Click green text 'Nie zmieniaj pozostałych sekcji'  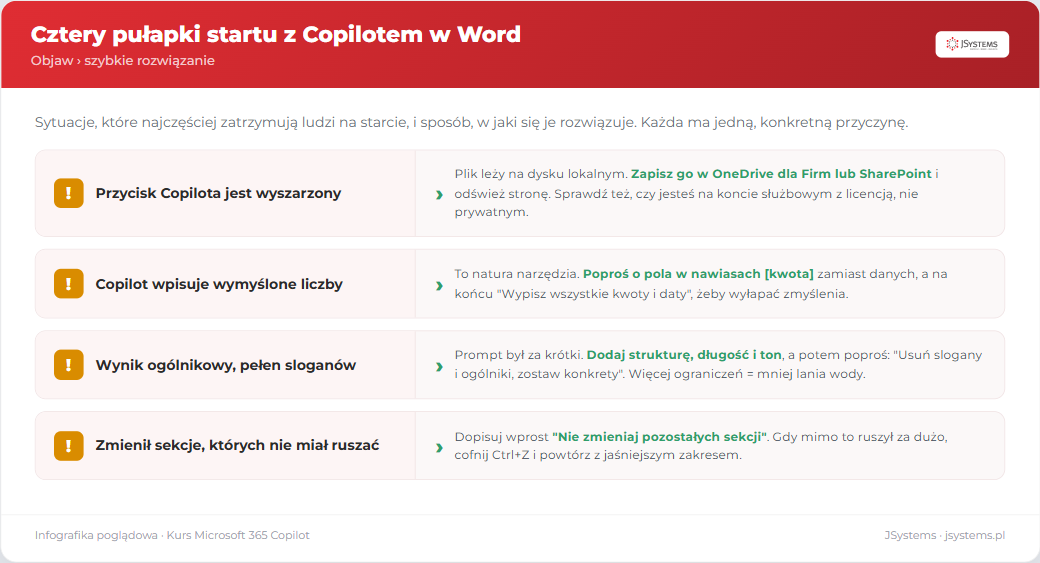point(659,436)
